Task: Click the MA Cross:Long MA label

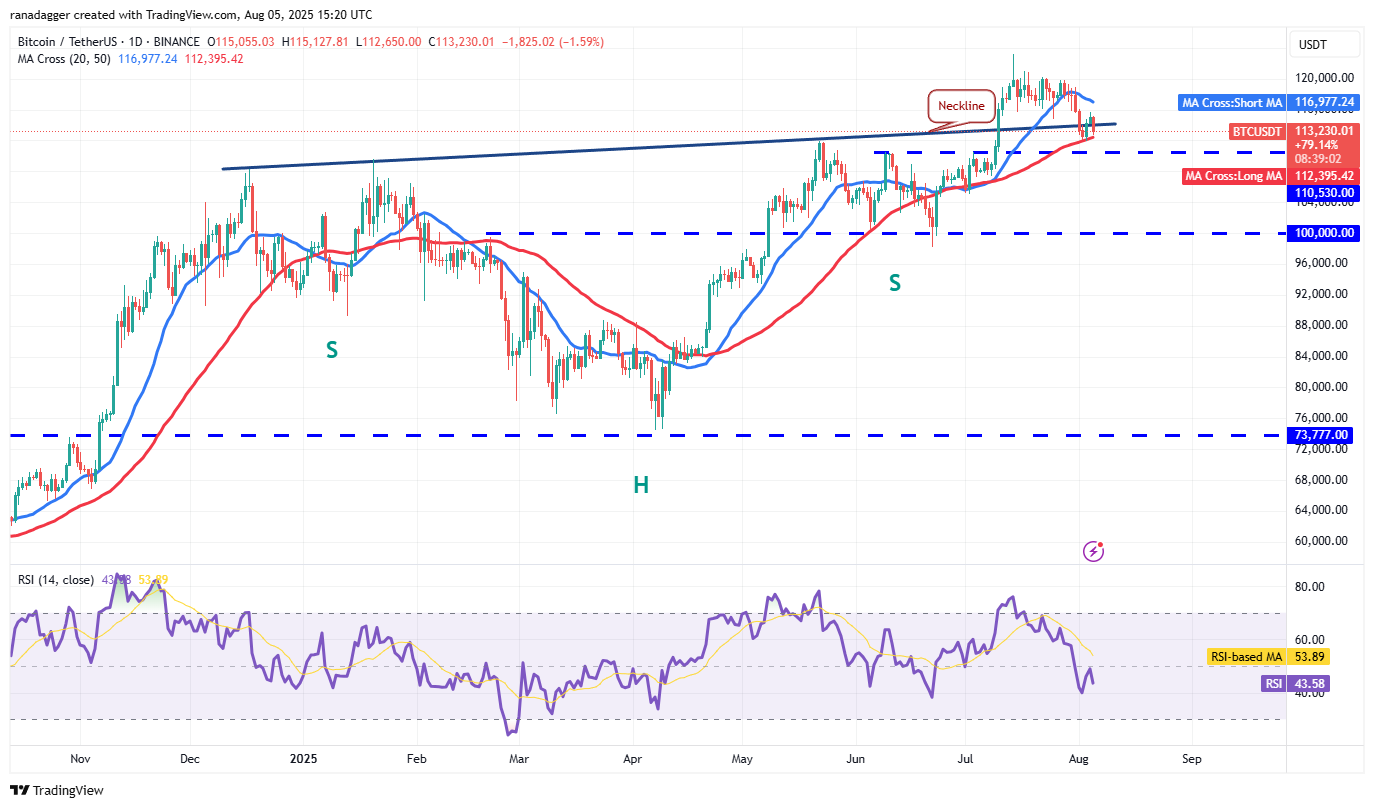Action: 1232,176
